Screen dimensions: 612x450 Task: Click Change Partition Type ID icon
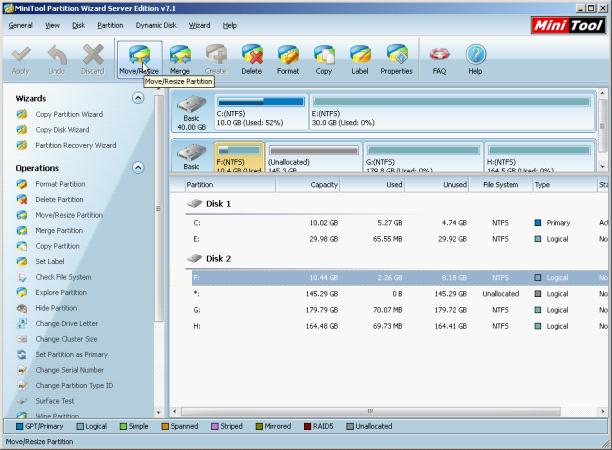pos(22,386)
